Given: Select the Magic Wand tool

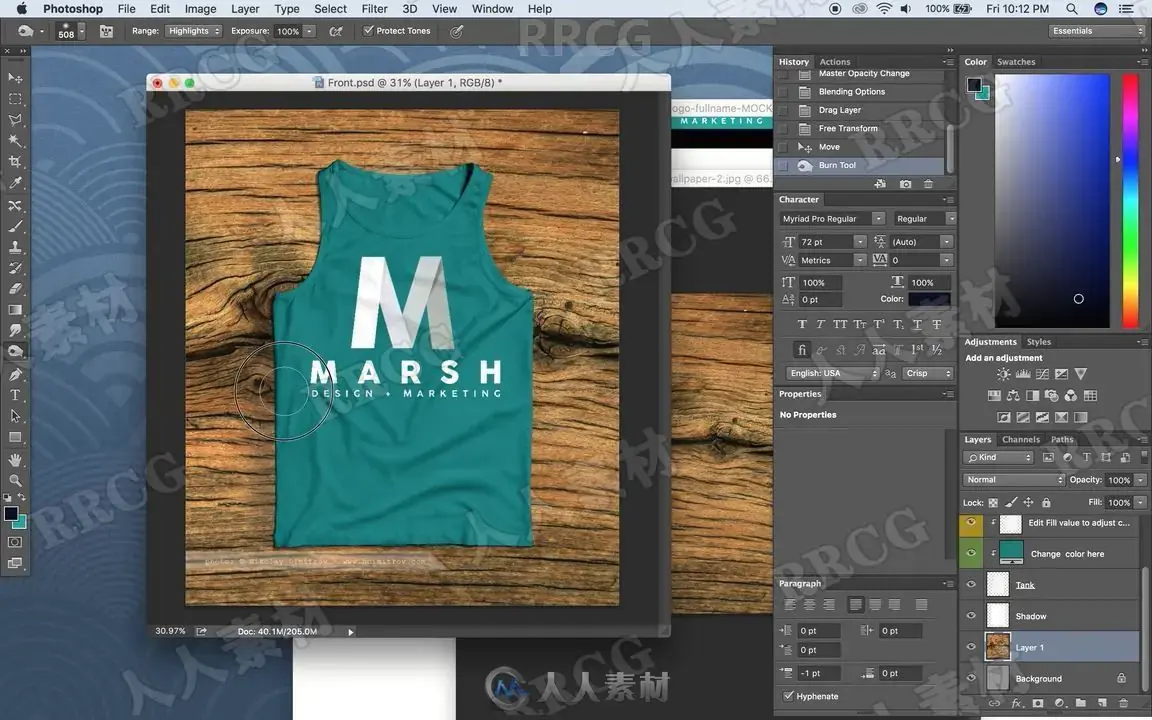Looking at the screenshot, I should pos(15,140).
